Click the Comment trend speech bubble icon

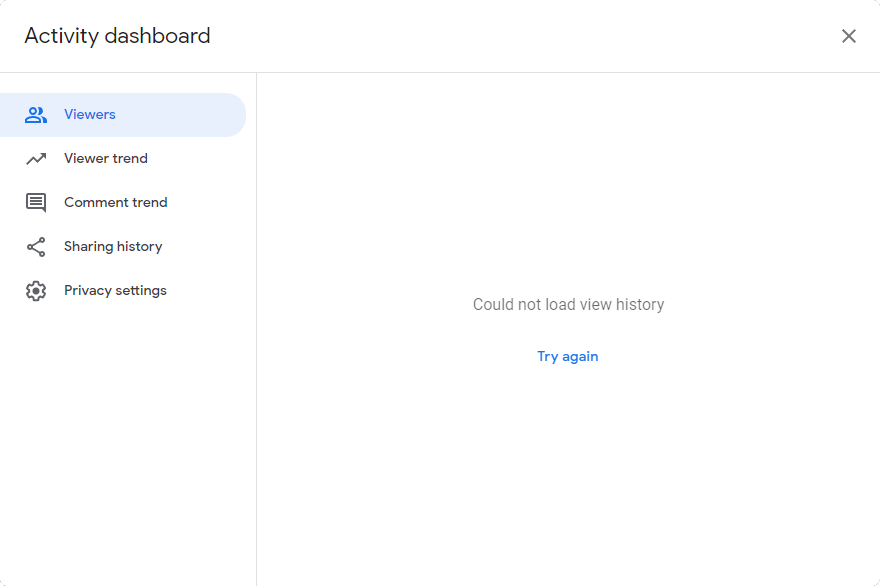[36, 202]
